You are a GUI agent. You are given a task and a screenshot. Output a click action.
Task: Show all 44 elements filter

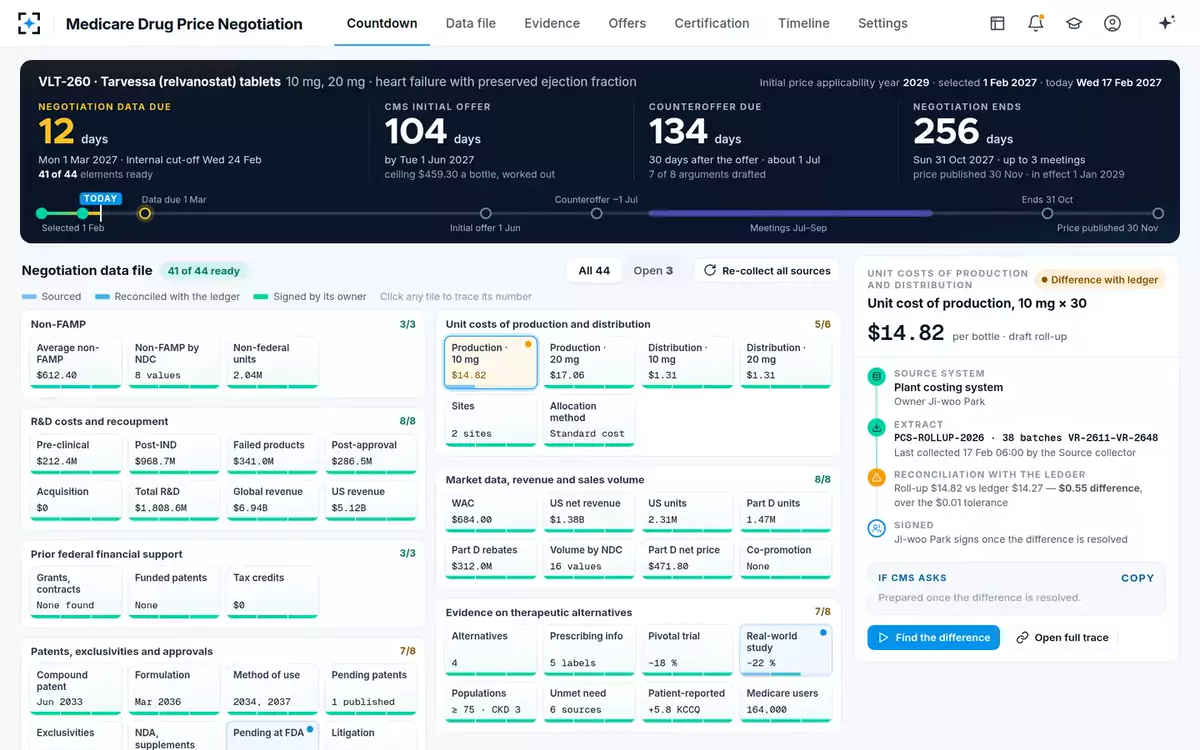pyautogui.click(x=595, y=270)
